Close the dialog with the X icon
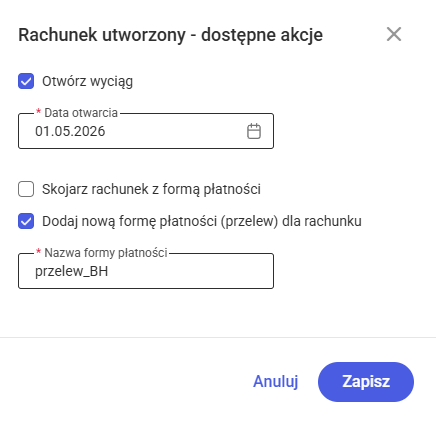Viewport: 436px width, 421px height. pyautogui.click(x=394, y=34)
